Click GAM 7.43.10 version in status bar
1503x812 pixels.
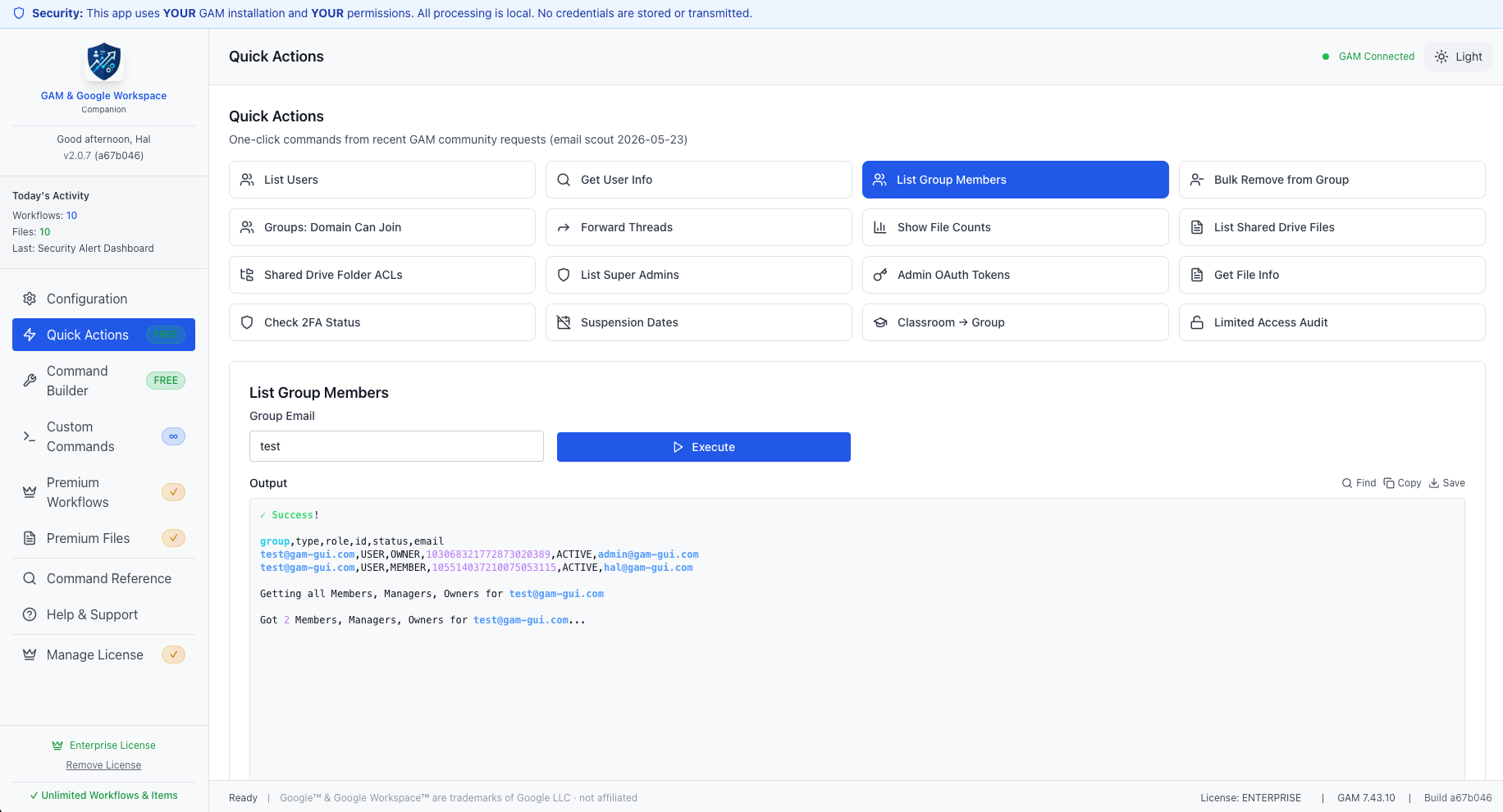[x=1366, y=798]
